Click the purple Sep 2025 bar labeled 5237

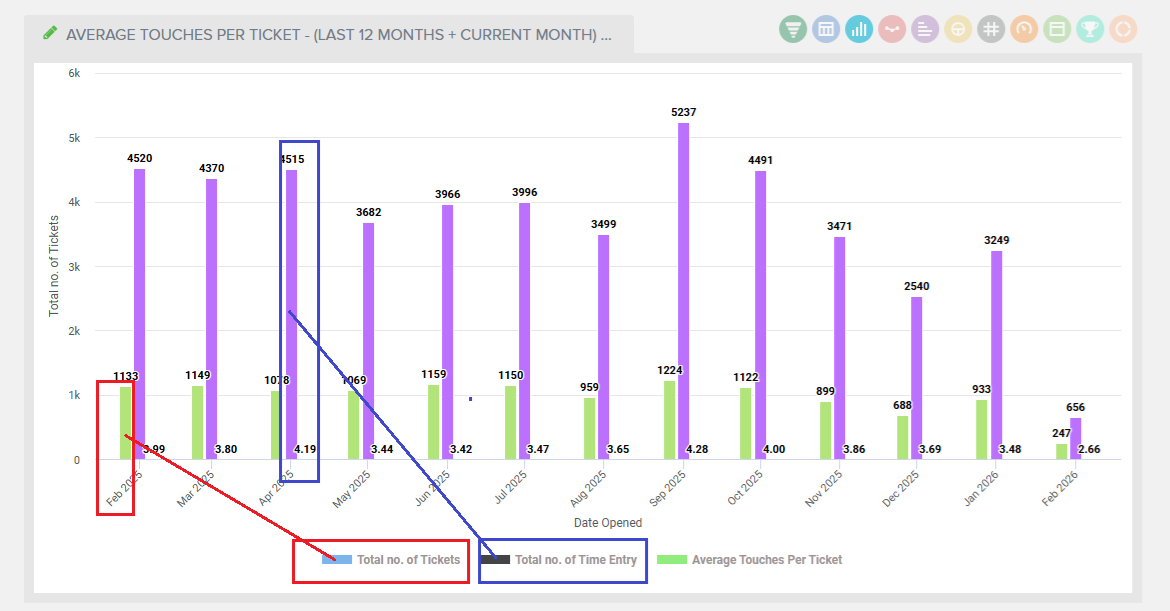point(684,290)
